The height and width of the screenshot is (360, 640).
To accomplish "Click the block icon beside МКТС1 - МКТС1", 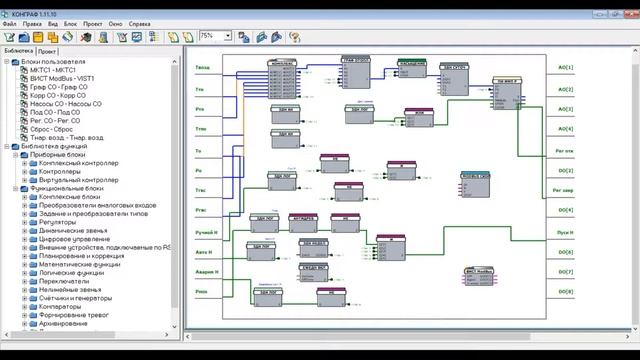I will [x=24, y=70].
